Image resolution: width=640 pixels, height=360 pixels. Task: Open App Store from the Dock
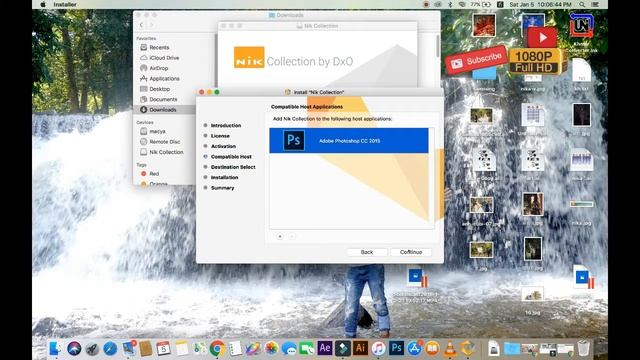point(414,349)
